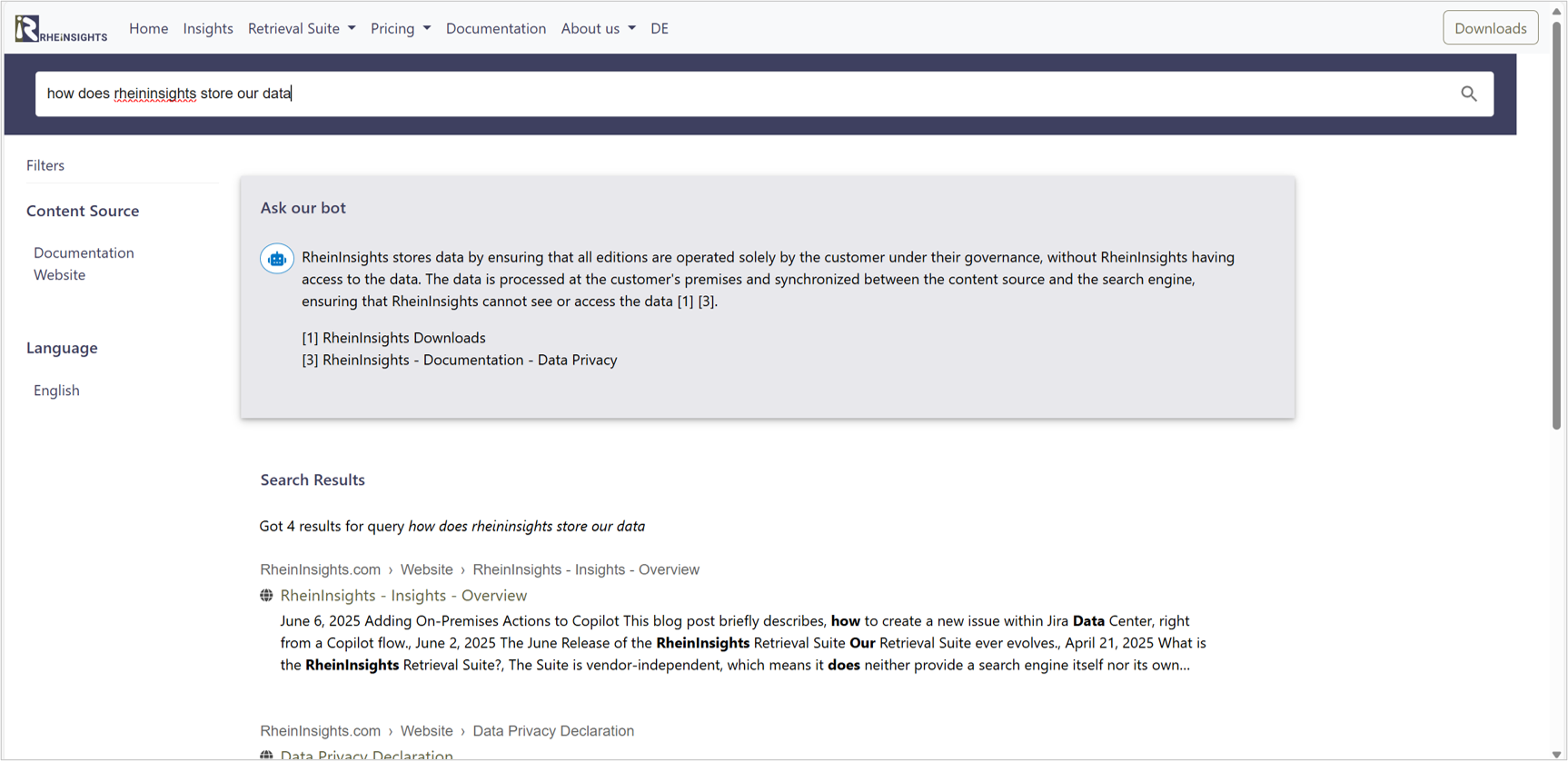Expand the About us menu
Screen dimensions: 1568x761
[x=598, y=29]
